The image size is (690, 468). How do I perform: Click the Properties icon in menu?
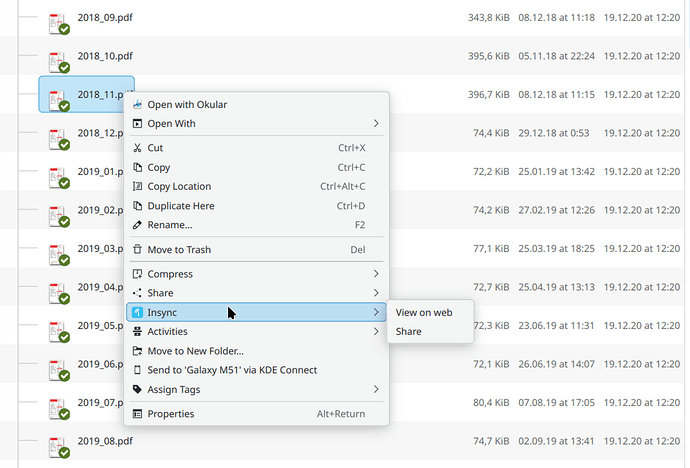pos(137,414)
